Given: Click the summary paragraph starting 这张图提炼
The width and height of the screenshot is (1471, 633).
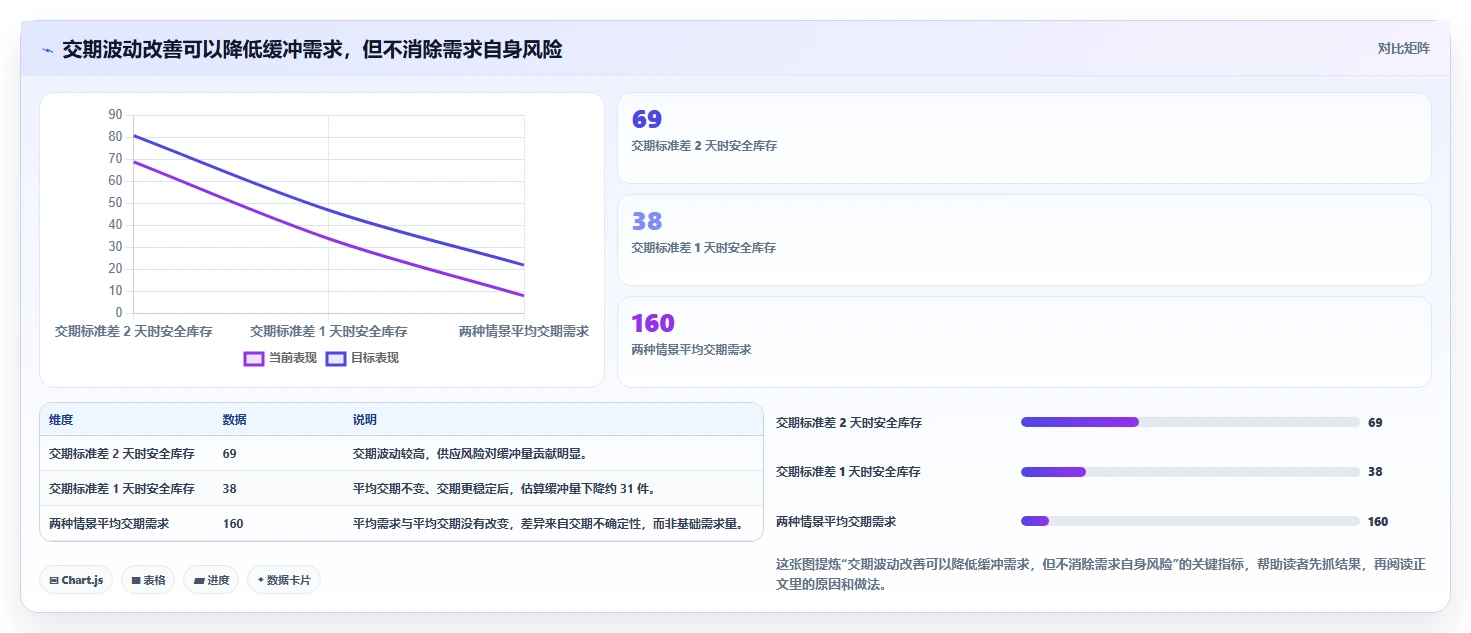Looking at the screenshot, I should tap(1101, 574).
